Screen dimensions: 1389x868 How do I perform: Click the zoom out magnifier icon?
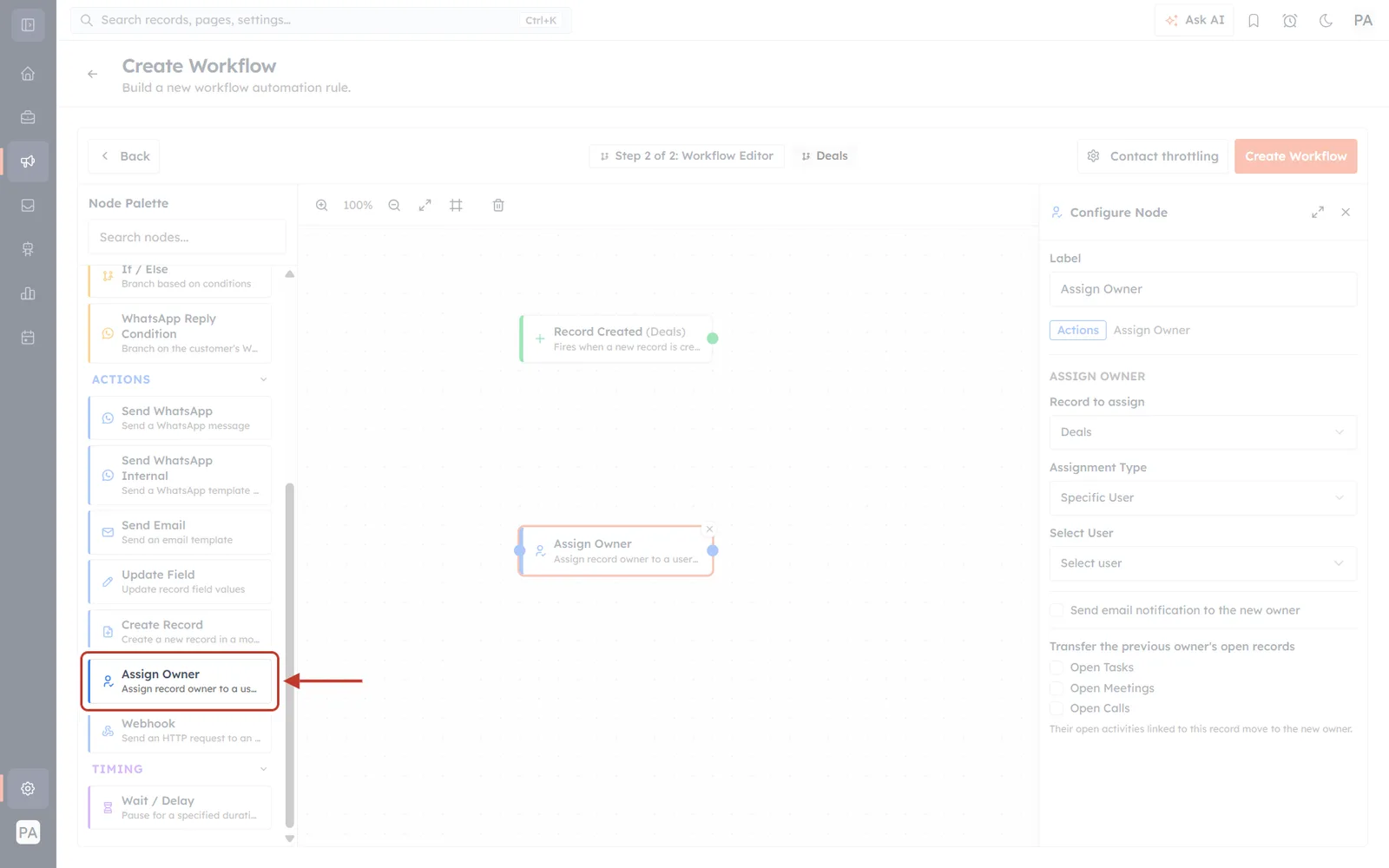coord(394,206)
